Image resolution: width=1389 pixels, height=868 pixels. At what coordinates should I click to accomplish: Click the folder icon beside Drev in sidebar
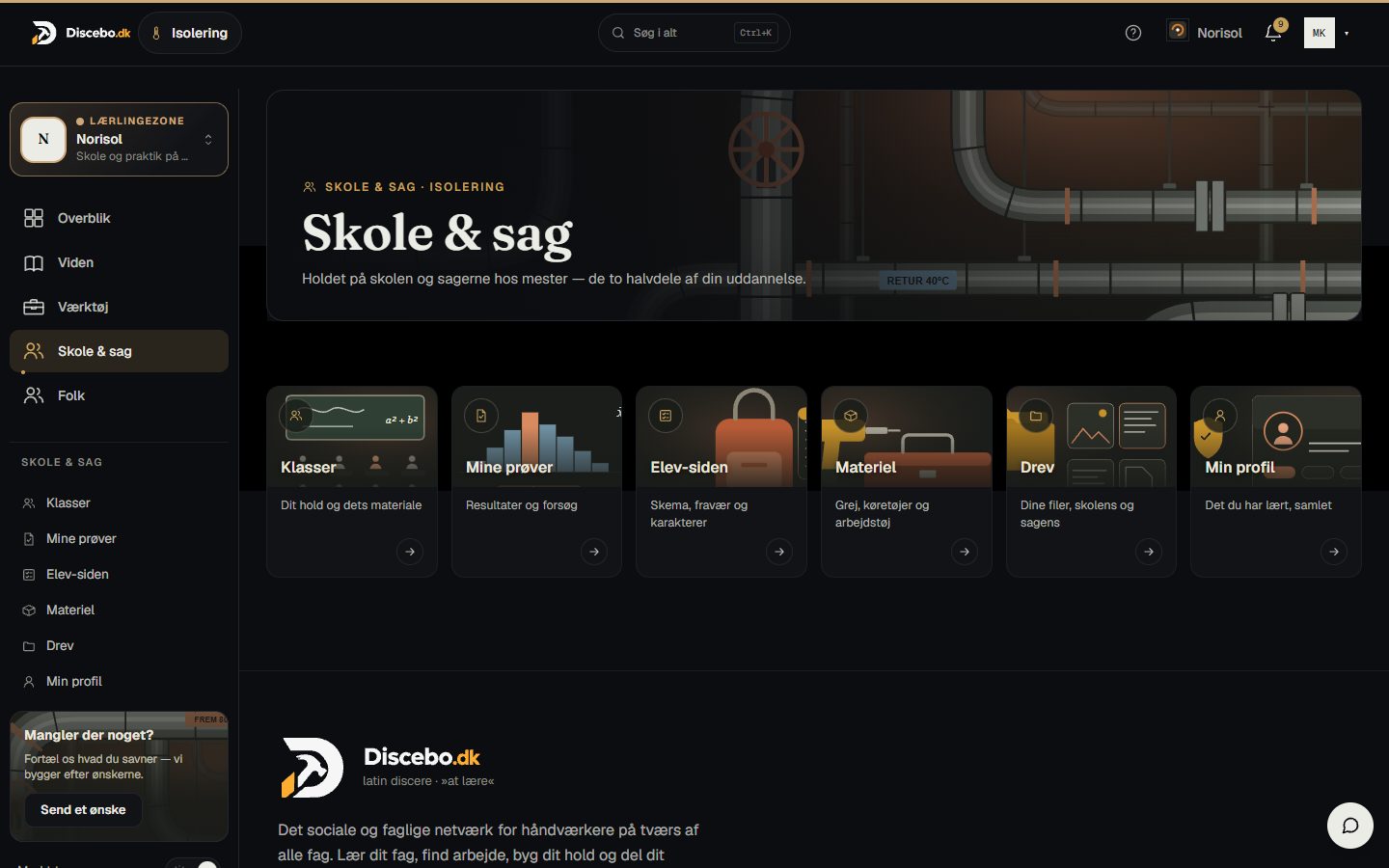[29, 646]
